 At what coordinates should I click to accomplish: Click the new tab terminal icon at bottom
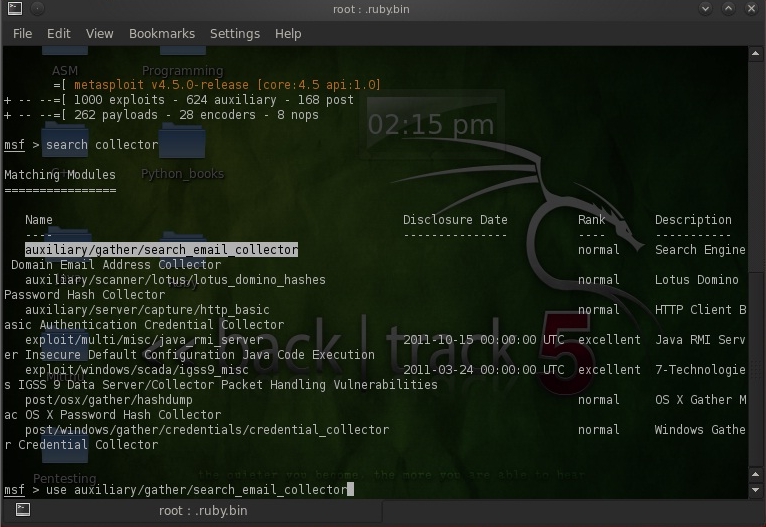coord(22,510)
